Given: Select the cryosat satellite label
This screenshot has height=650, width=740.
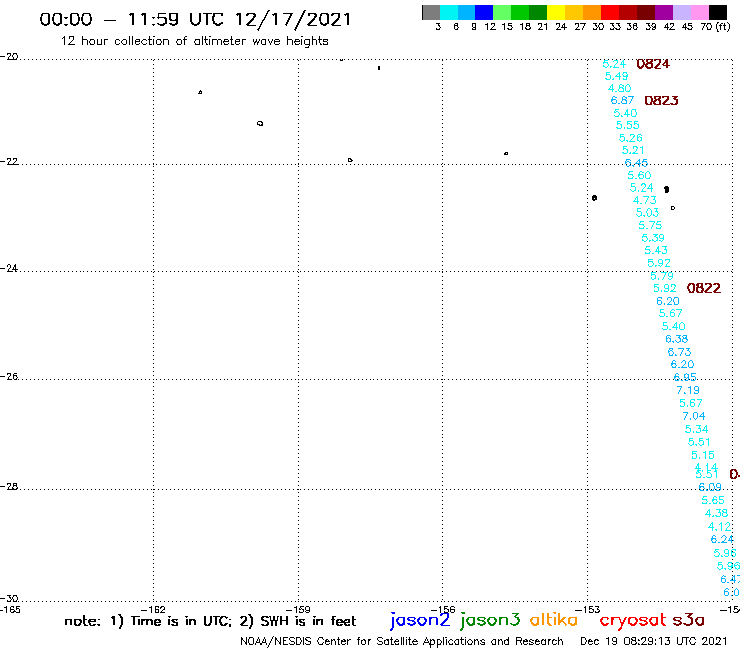Looking at the screenshot, I should point(632,619).
